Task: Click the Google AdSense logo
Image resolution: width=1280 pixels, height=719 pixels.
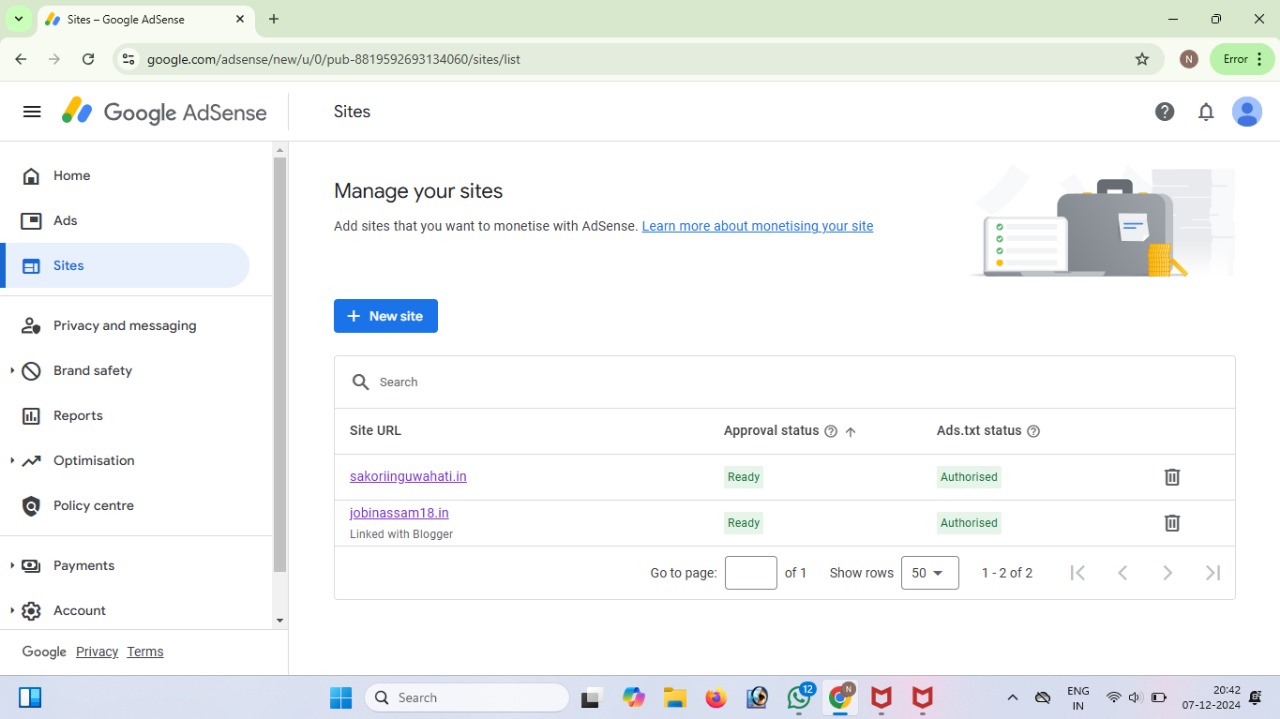Action: (164, 112)
